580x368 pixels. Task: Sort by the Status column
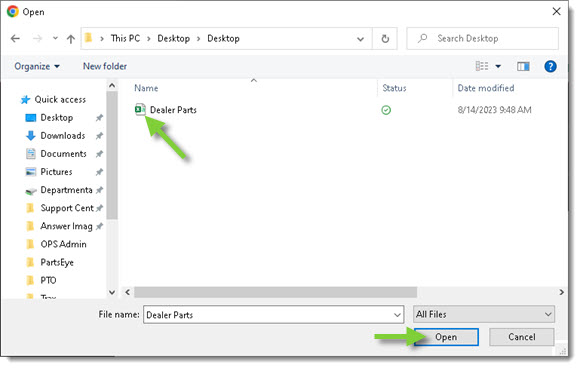394,88
